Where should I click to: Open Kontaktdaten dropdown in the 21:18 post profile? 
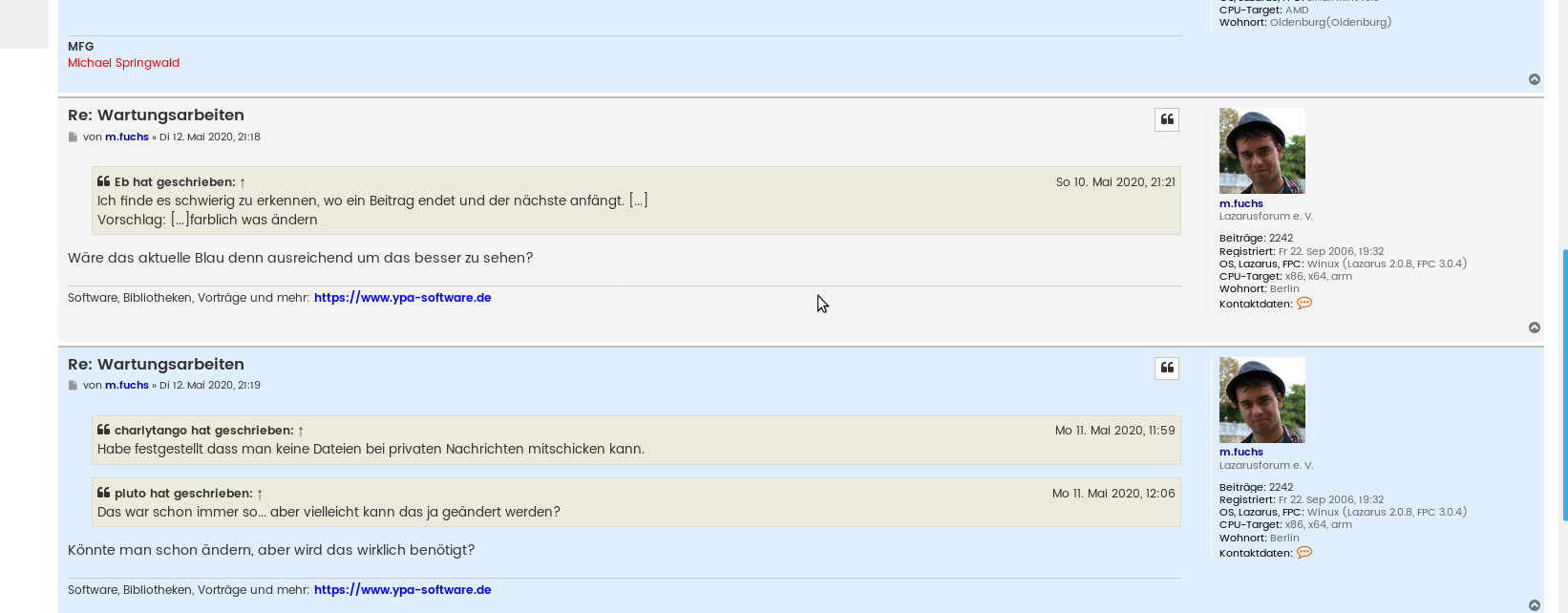(1304, 304)
